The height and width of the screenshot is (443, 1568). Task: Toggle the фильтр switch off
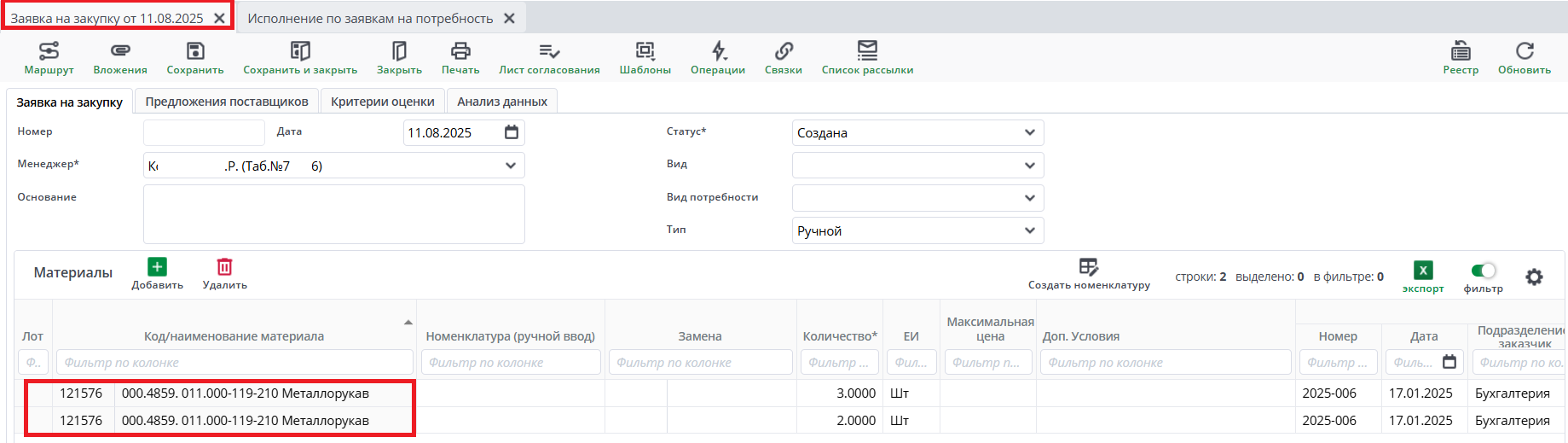click(x=1484, y=271)
